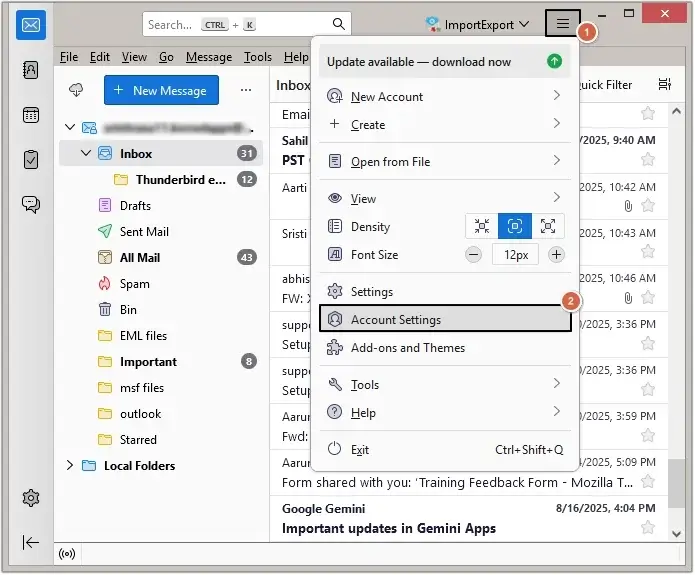695x575 pixels.
Task: Click the Get Messages cloud icon
Action: point(76,90)
